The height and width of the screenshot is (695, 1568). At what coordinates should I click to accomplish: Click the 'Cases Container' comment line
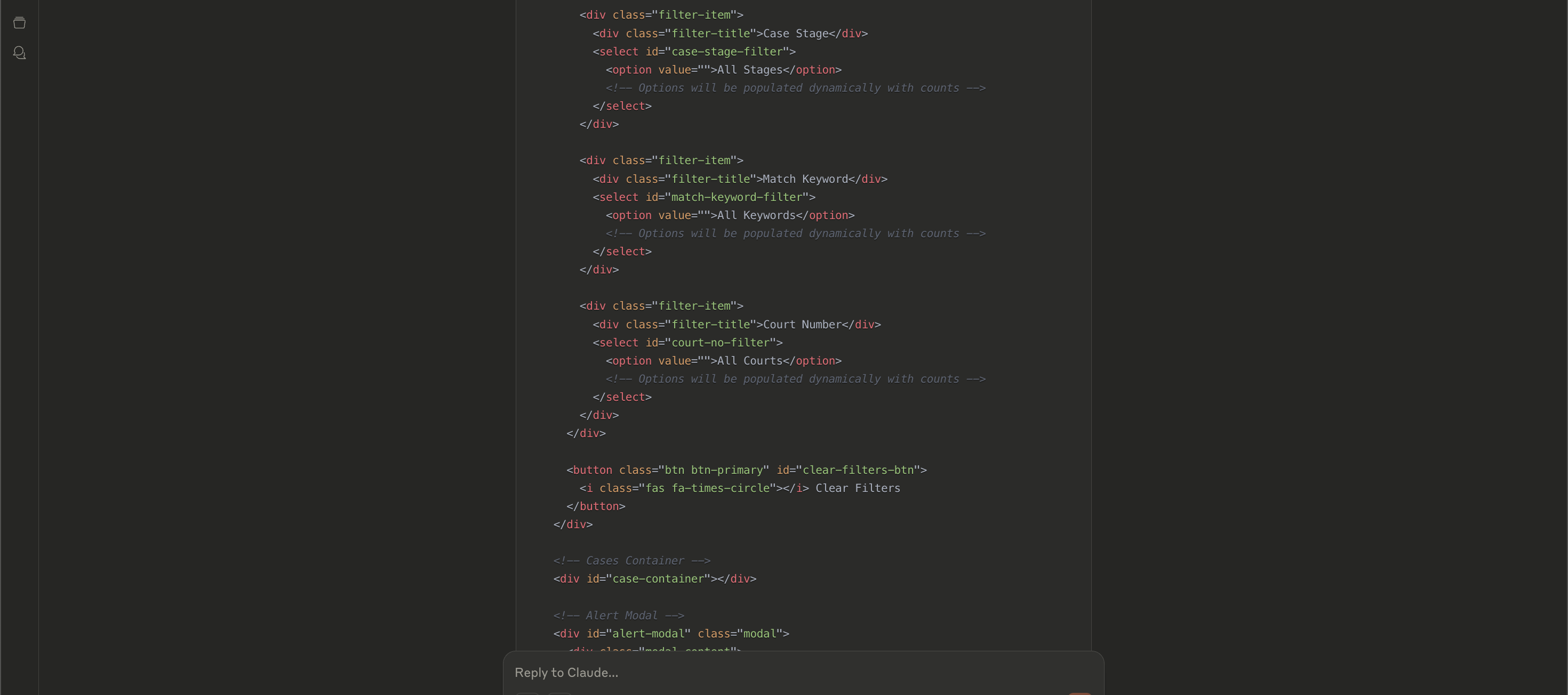(x=632, y=561)
